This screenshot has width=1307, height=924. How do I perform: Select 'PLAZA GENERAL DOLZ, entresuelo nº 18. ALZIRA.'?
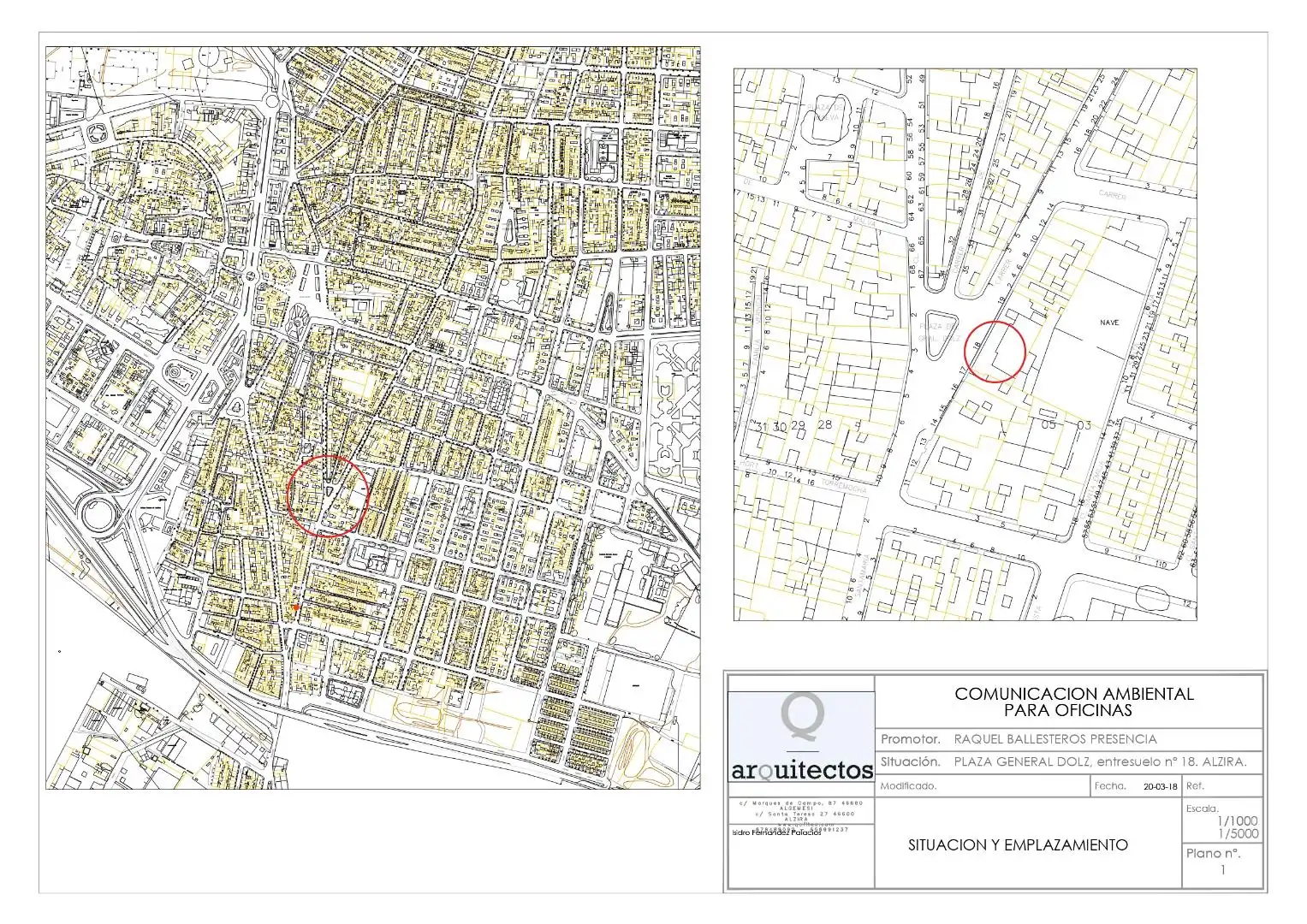pyautogui.click(x=1100, y=761)
